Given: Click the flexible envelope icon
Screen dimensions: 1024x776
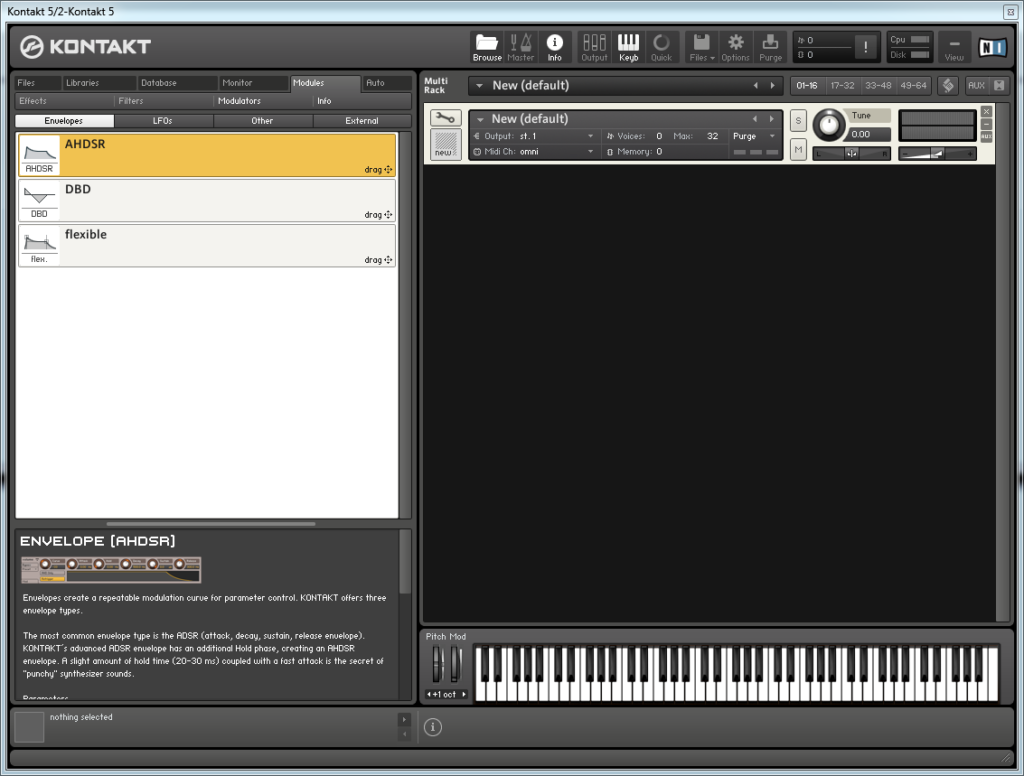Looking at the screenshot, I should 39,246.
